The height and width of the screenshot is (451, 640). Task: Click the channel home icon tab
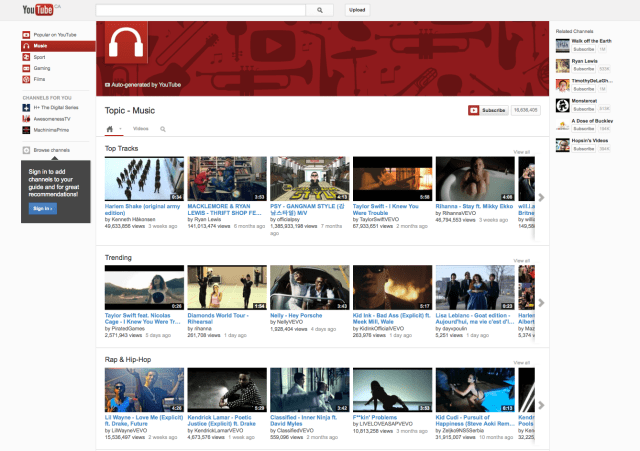(110, 129)
